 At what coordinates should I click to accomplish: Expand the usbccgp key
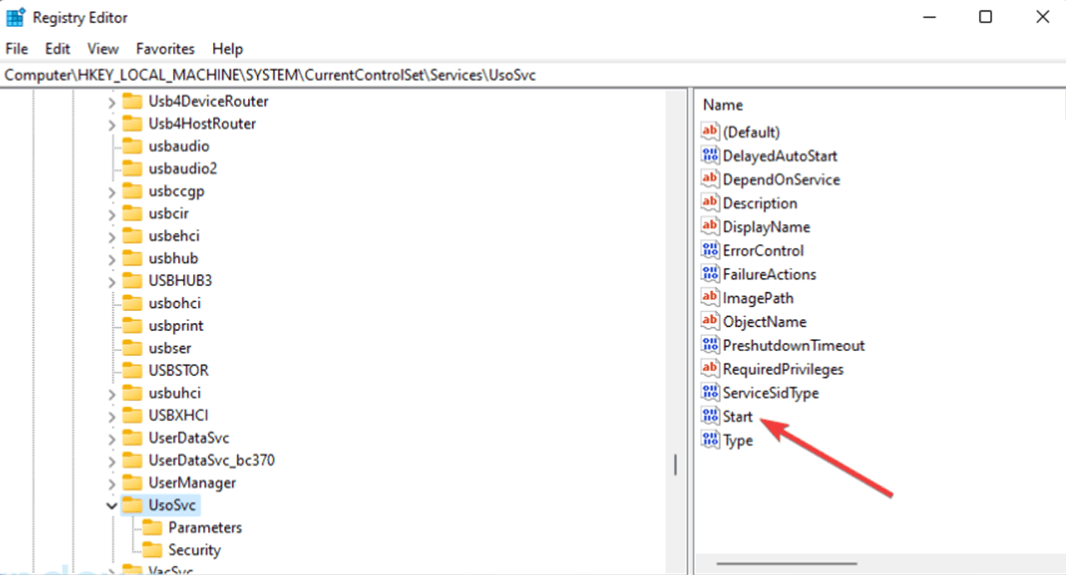pyautogui.click(x=111, y=192)
